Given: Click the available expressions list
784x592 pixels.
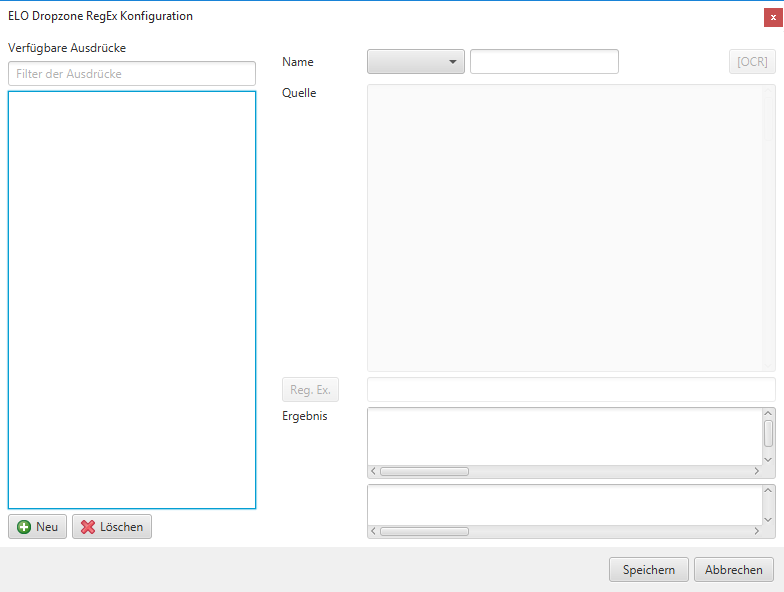Looking at the screenshot, I should 132,300.
